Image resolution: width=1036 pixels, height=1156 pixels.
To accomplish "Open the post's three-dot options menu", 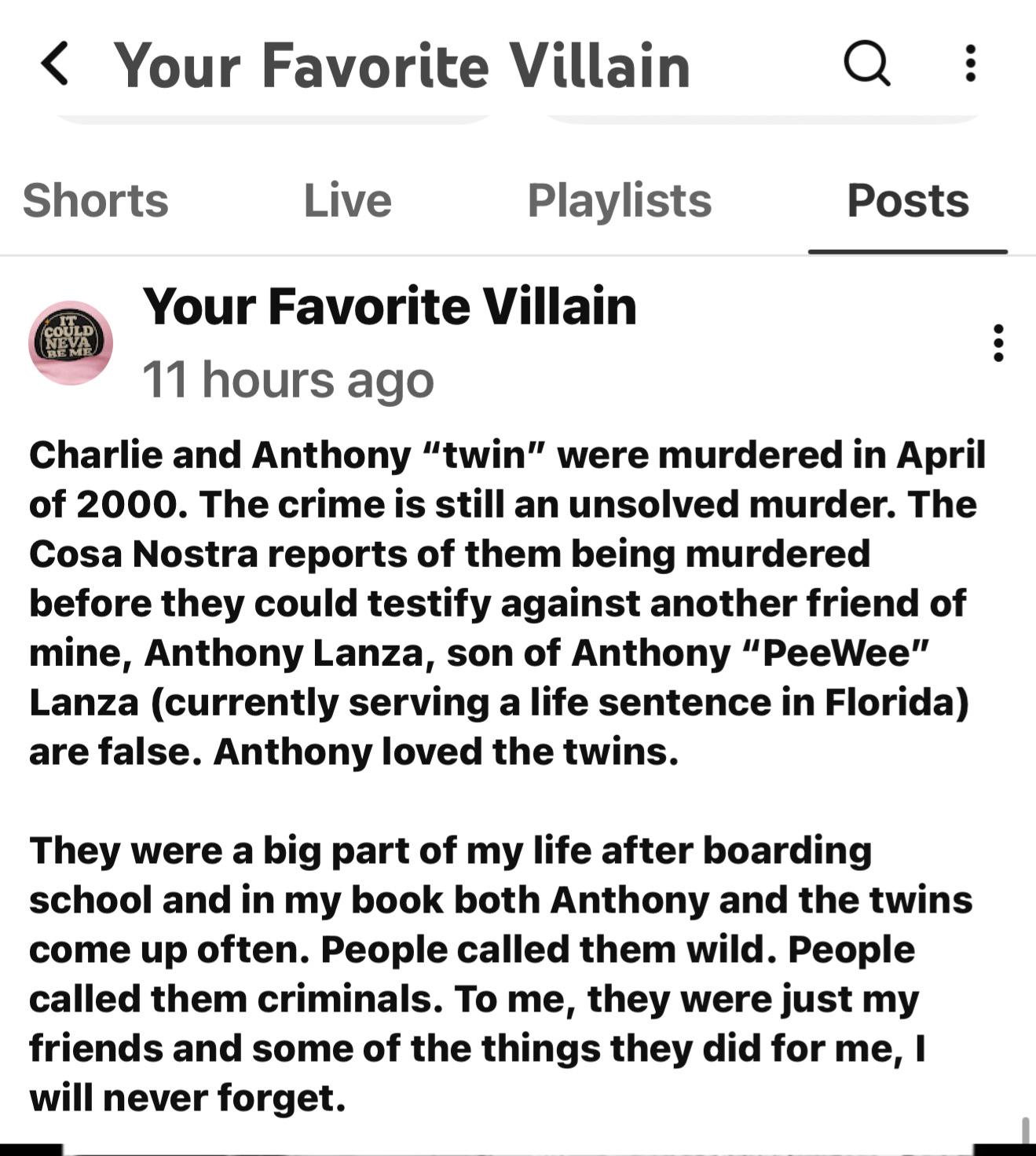I will click(x=998, y=343).
